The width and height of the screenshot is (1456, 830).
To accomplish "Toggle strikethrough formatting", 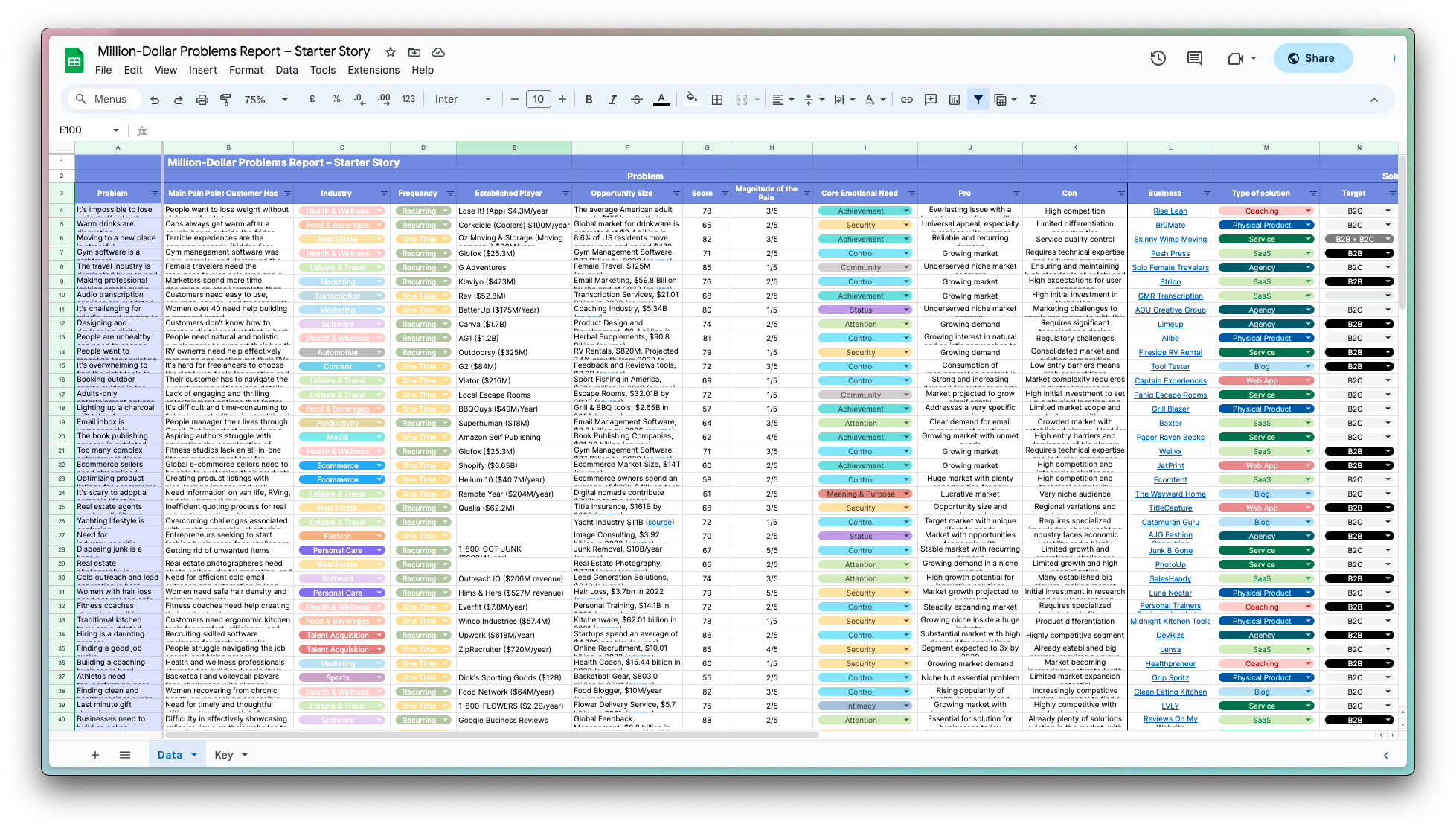I will pyautogui.click(x=637, y=100).
